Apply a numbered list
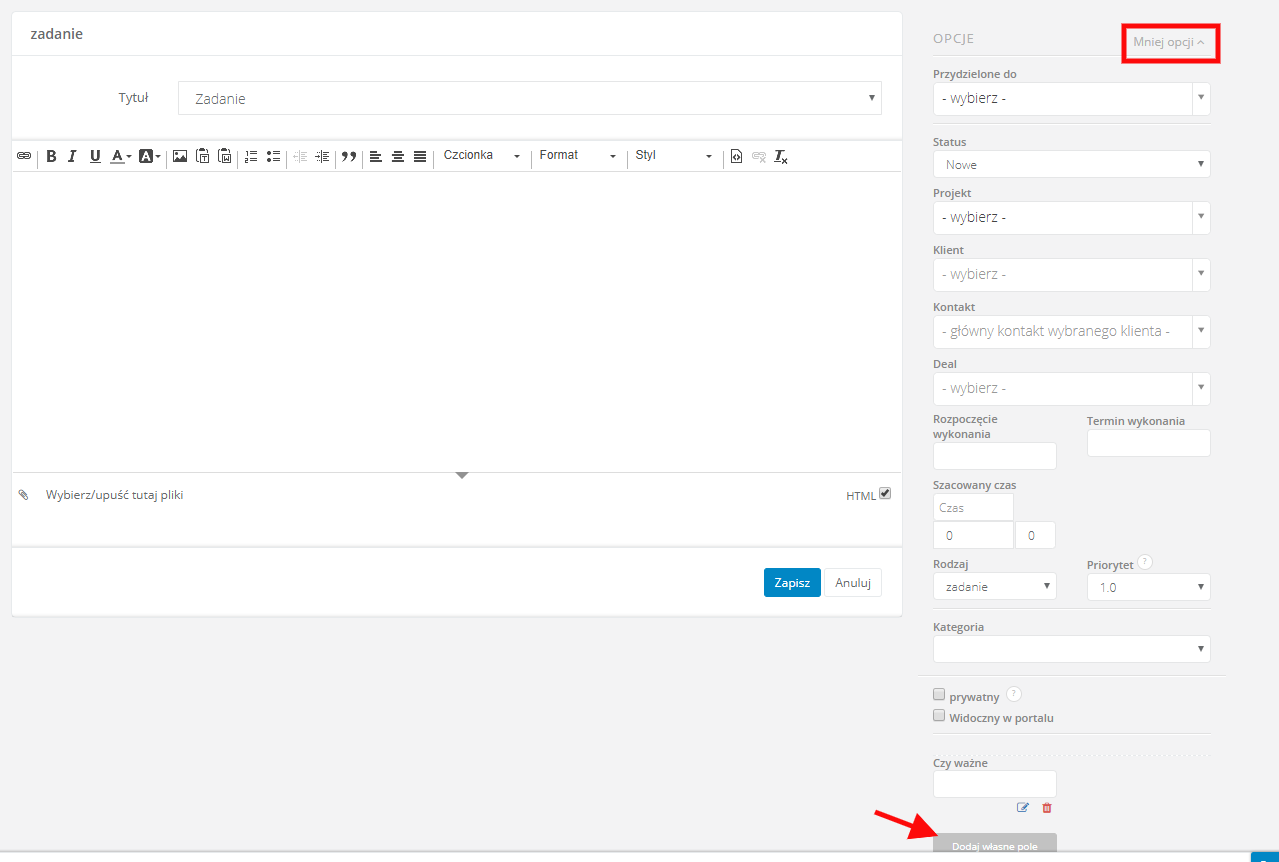Viewport: 1279px width, 862px height. coord(251,156)
